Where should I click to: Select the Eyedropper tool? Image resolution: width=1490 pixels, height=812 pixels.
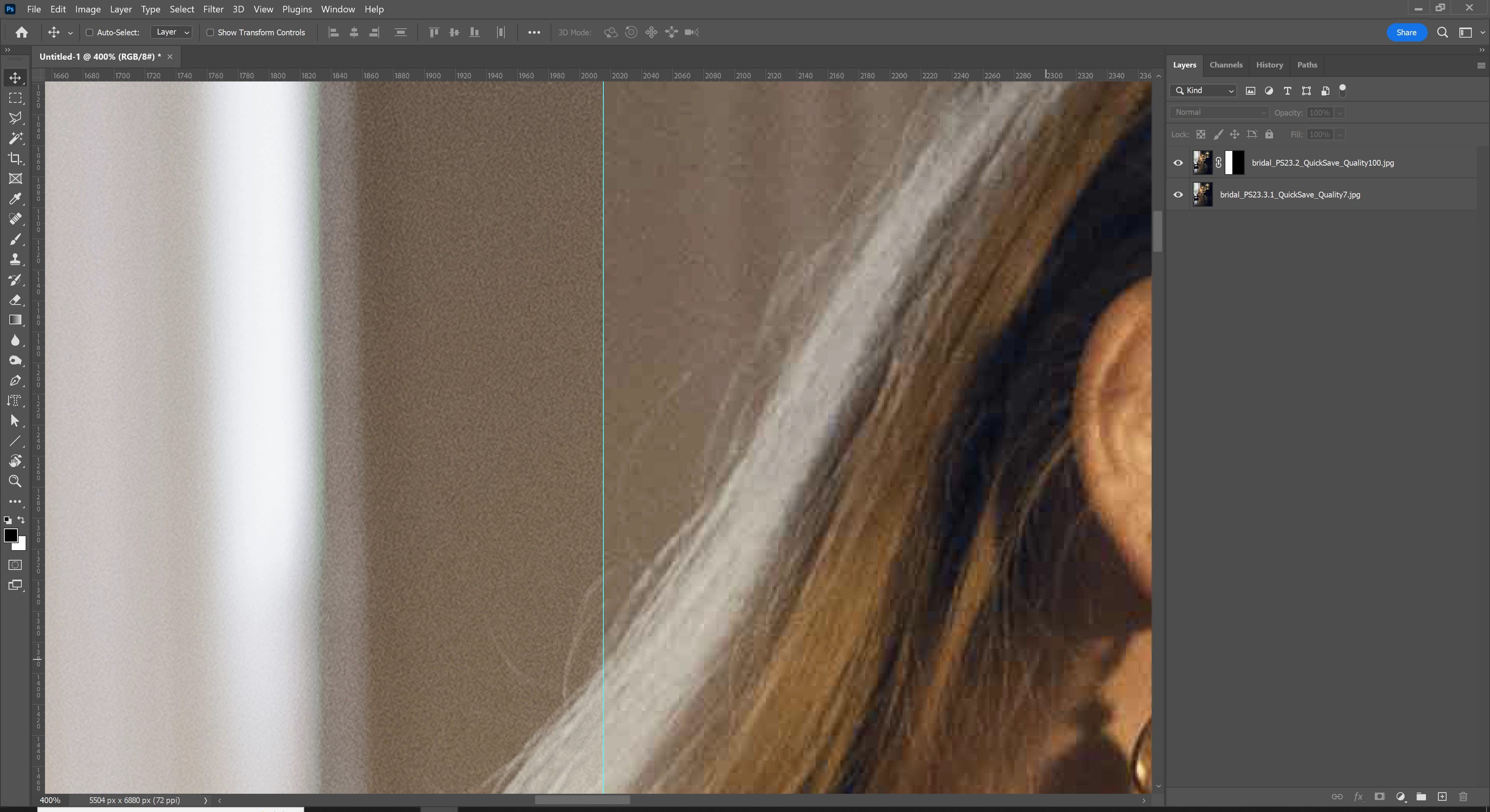pyautogui.click(x=16, y=199)
